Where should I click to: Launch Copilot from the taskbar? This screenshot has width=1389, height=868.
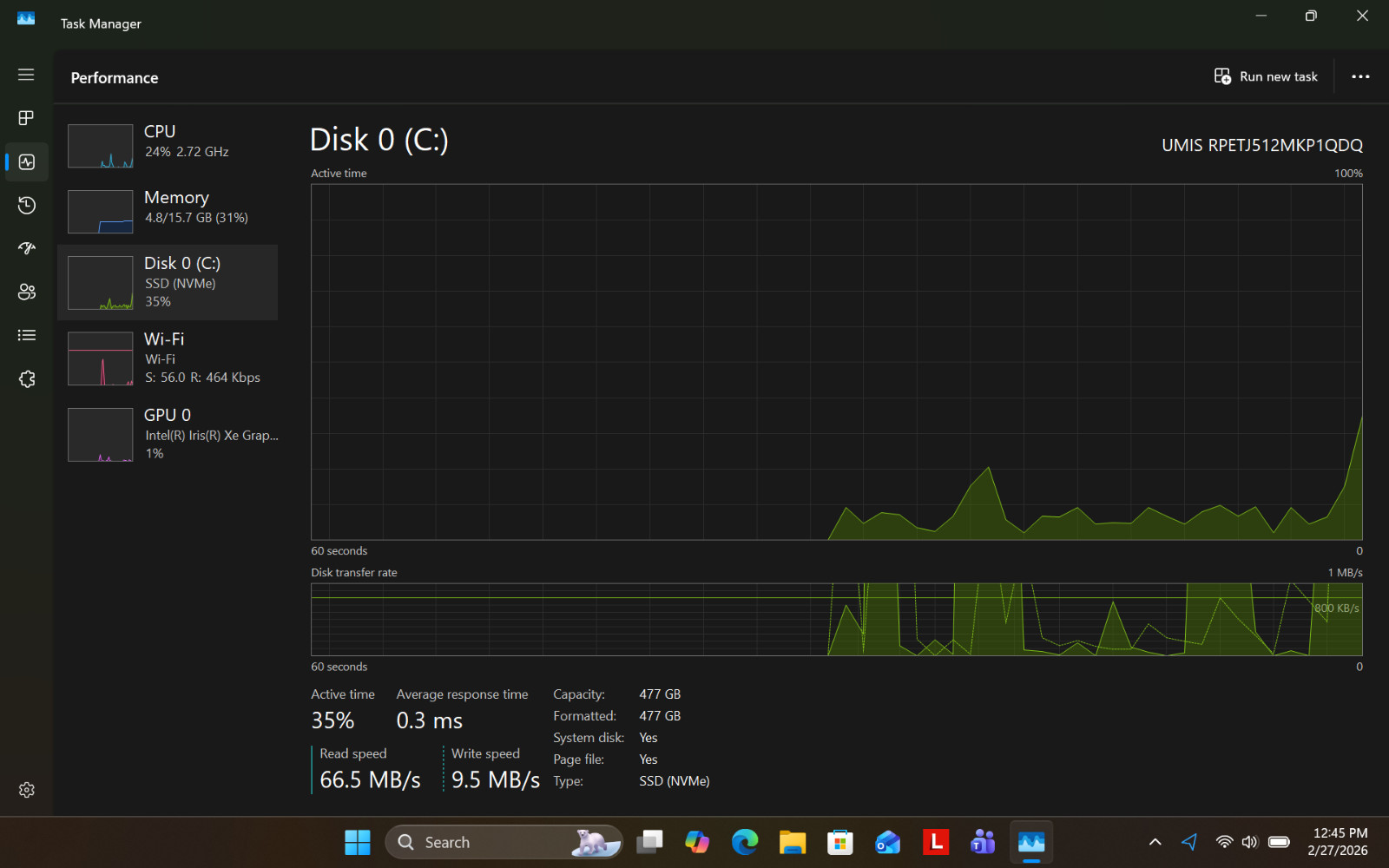[697, 842]
